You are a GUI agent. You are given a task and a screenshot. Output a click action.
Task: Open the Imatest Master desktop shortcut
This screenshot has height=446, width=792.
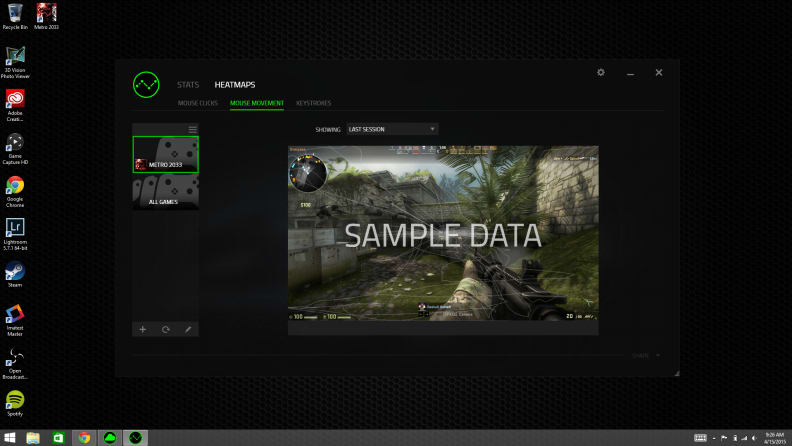coord(15,320)
